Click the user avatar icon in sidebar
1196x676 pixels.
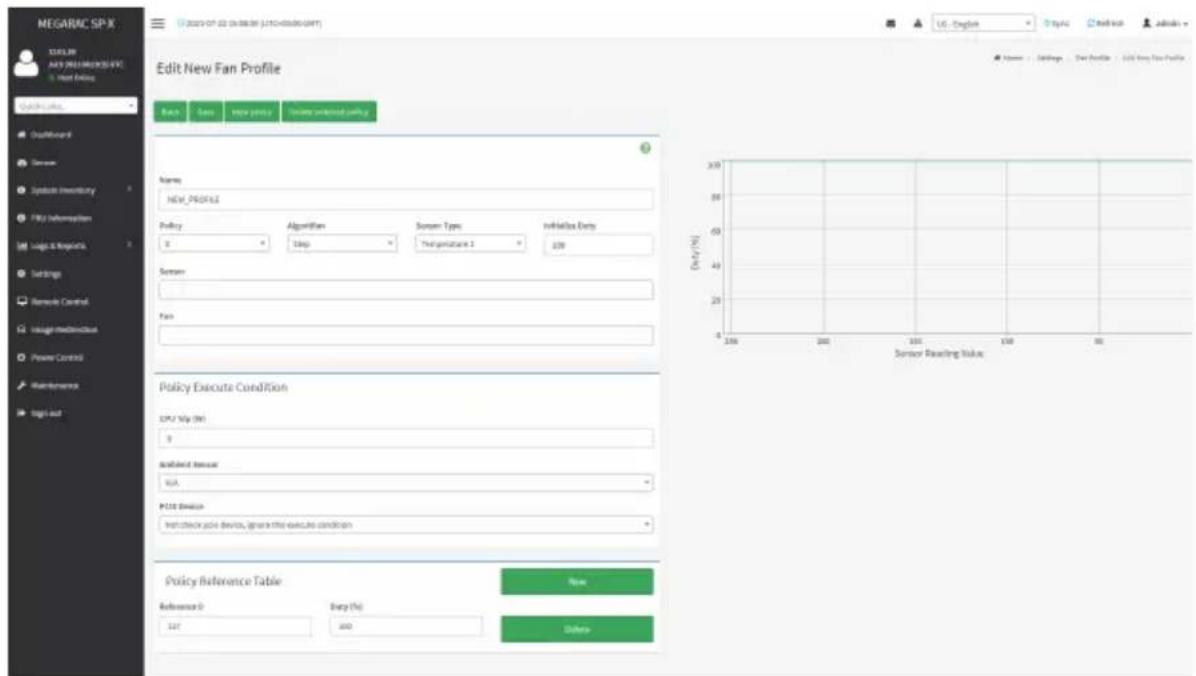pos(27,63)
